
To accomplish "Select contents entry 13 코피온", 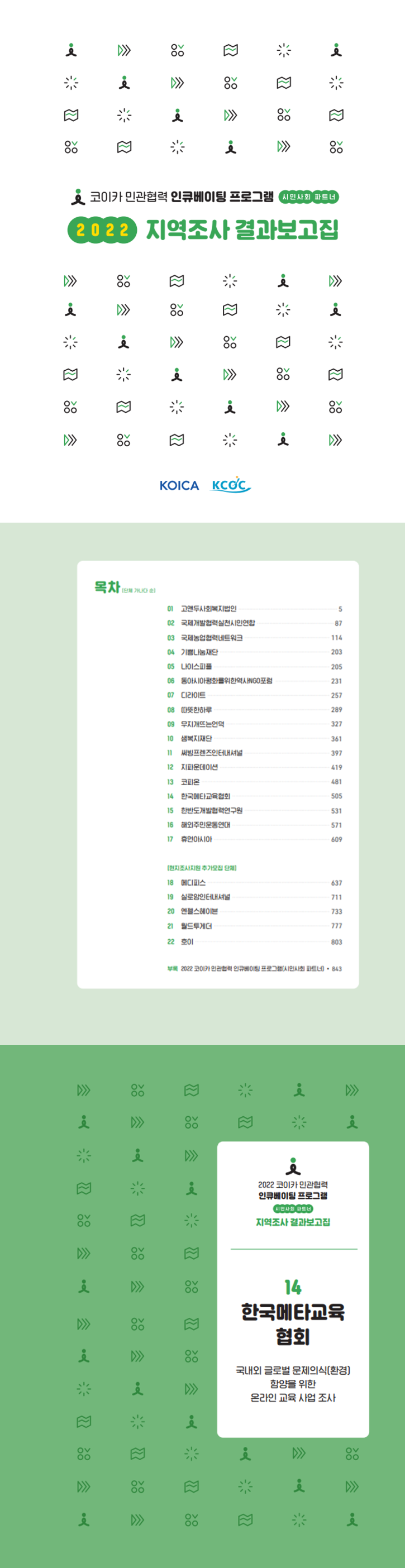I will 255,782.
